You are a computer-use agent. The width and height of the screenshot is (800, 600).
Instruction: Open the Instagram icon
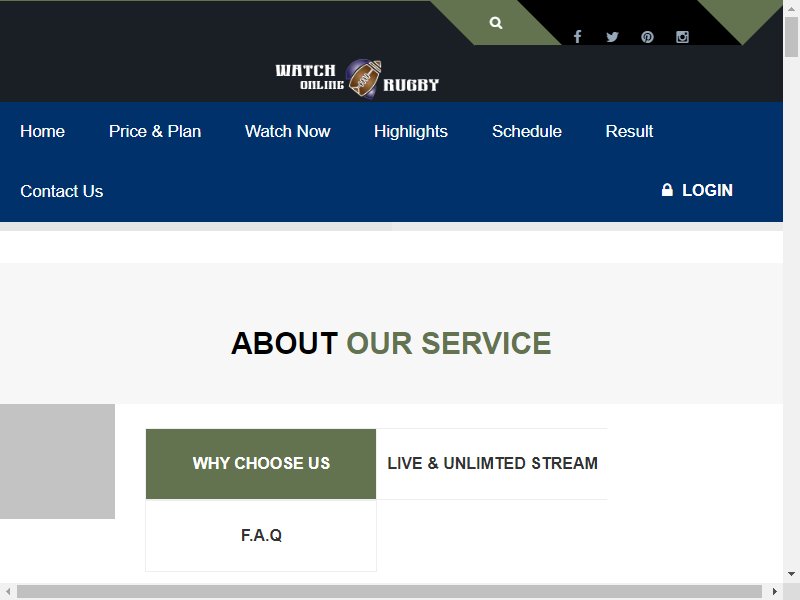[682, 37]
